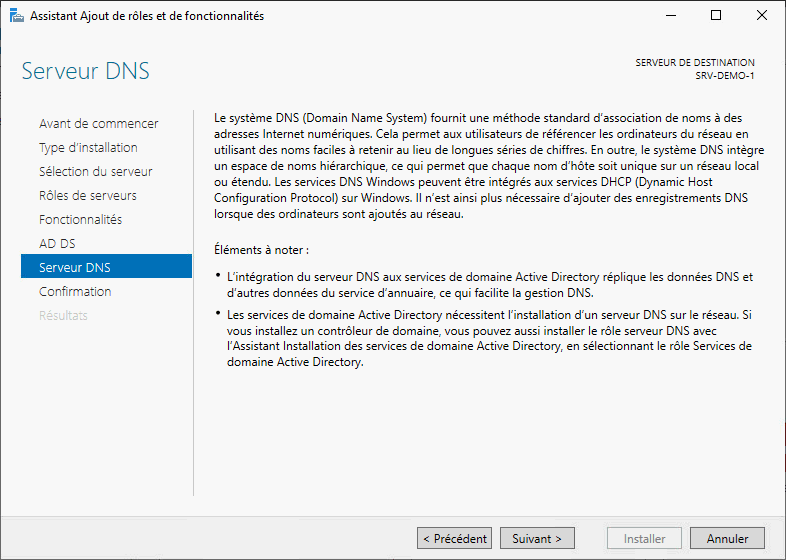Viewport: 786px width, 560px height.
Task: Continue with the Suivant button
Action: pos(537,538)
